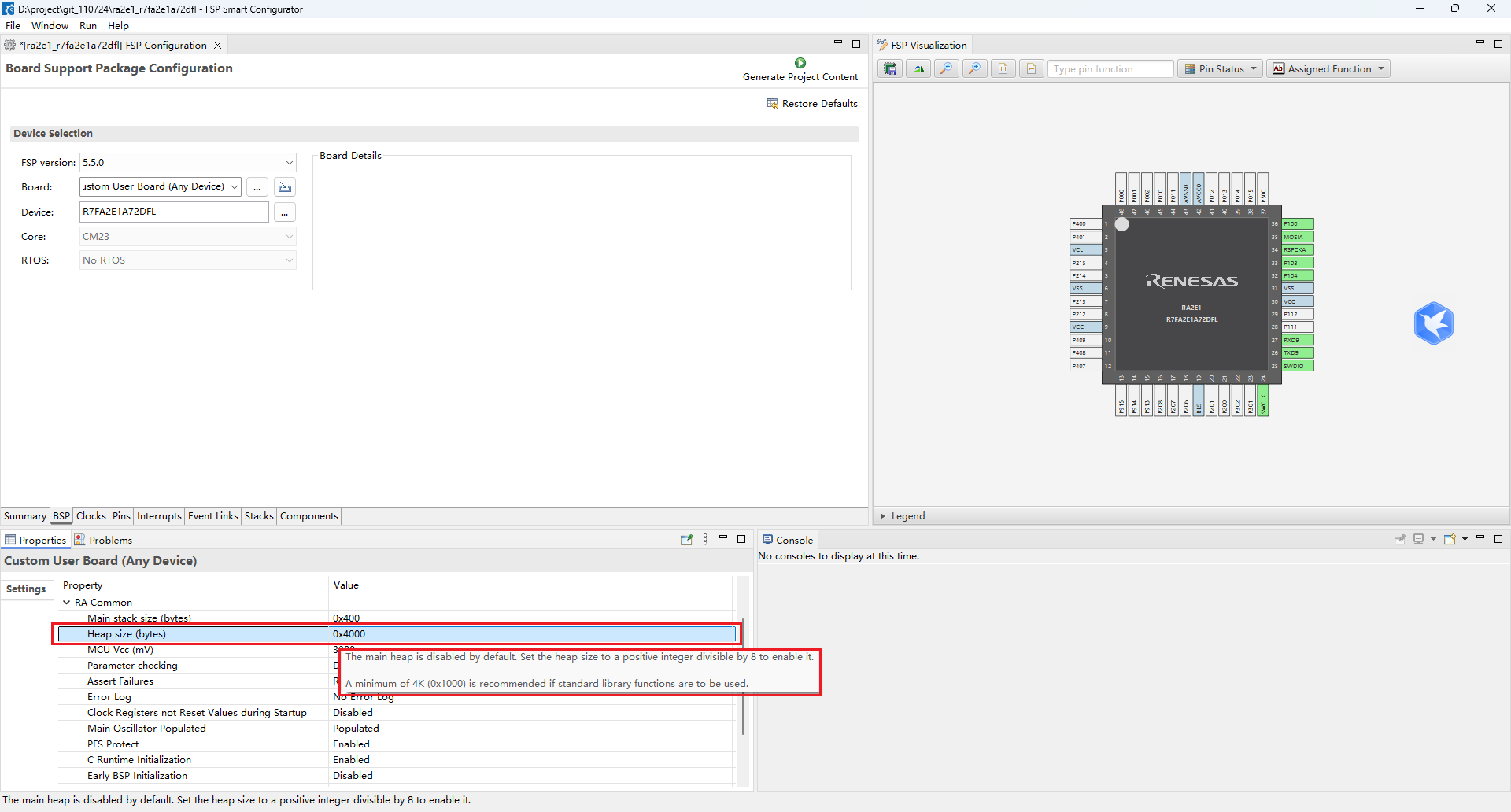Open the File menu

tap(13, 26)
